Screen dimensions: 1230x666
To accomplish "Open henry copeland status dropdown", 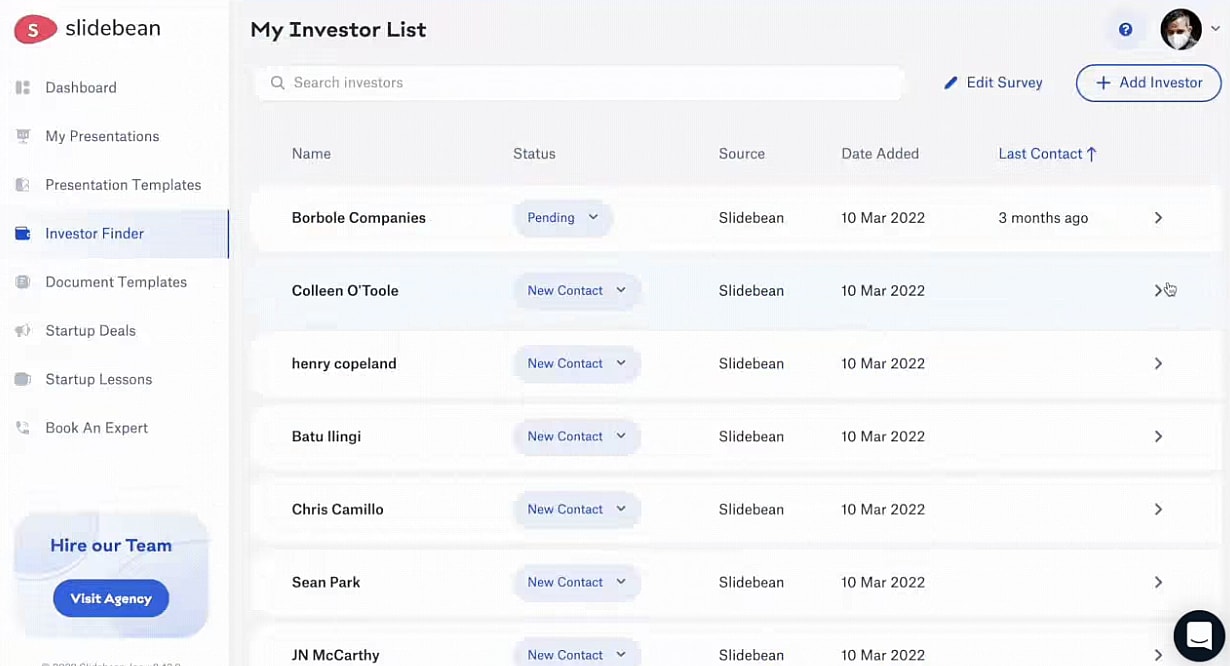I will pos(577,364).
